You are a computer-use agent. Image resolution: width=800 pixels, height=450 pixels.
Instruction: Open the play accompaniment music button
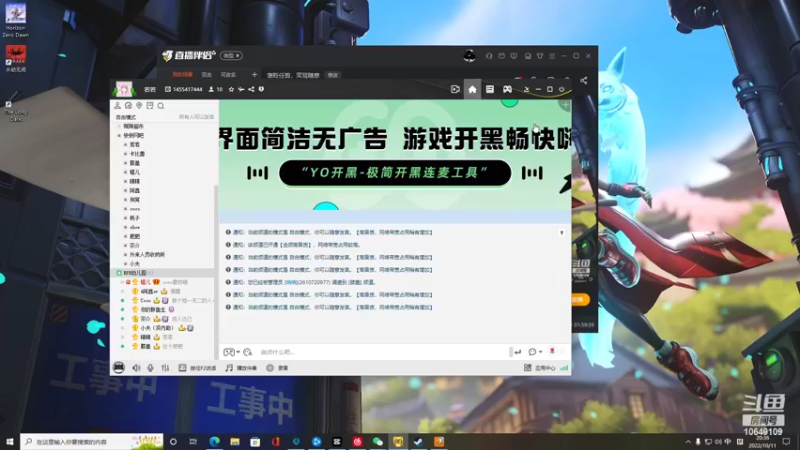click(x=241, y=368)
